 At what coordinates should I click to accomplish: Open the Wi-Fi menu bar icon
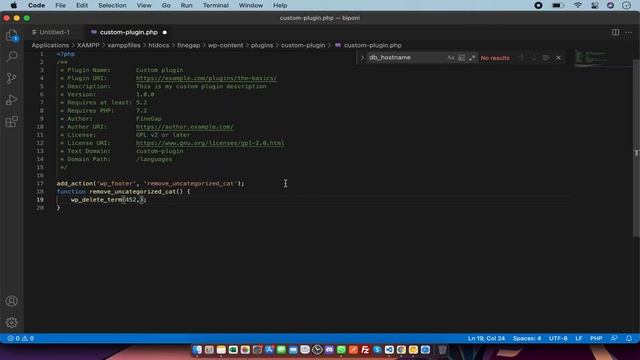coord(578,5)
